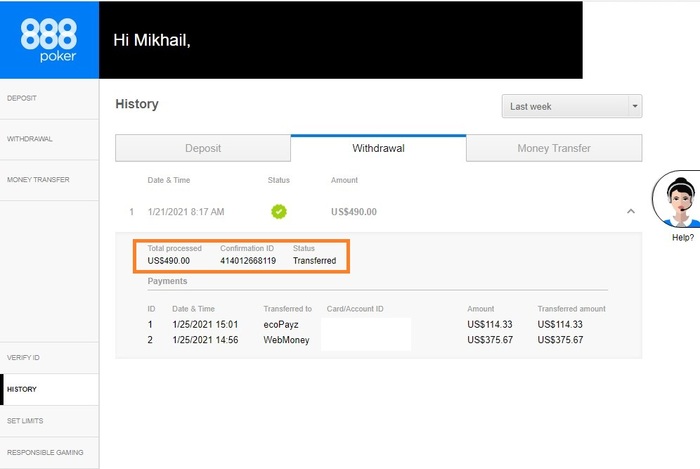Click the ecoPayz payment entry
Image resolution: width=700 pixels, height=469 pixels.
pos(281,325)
